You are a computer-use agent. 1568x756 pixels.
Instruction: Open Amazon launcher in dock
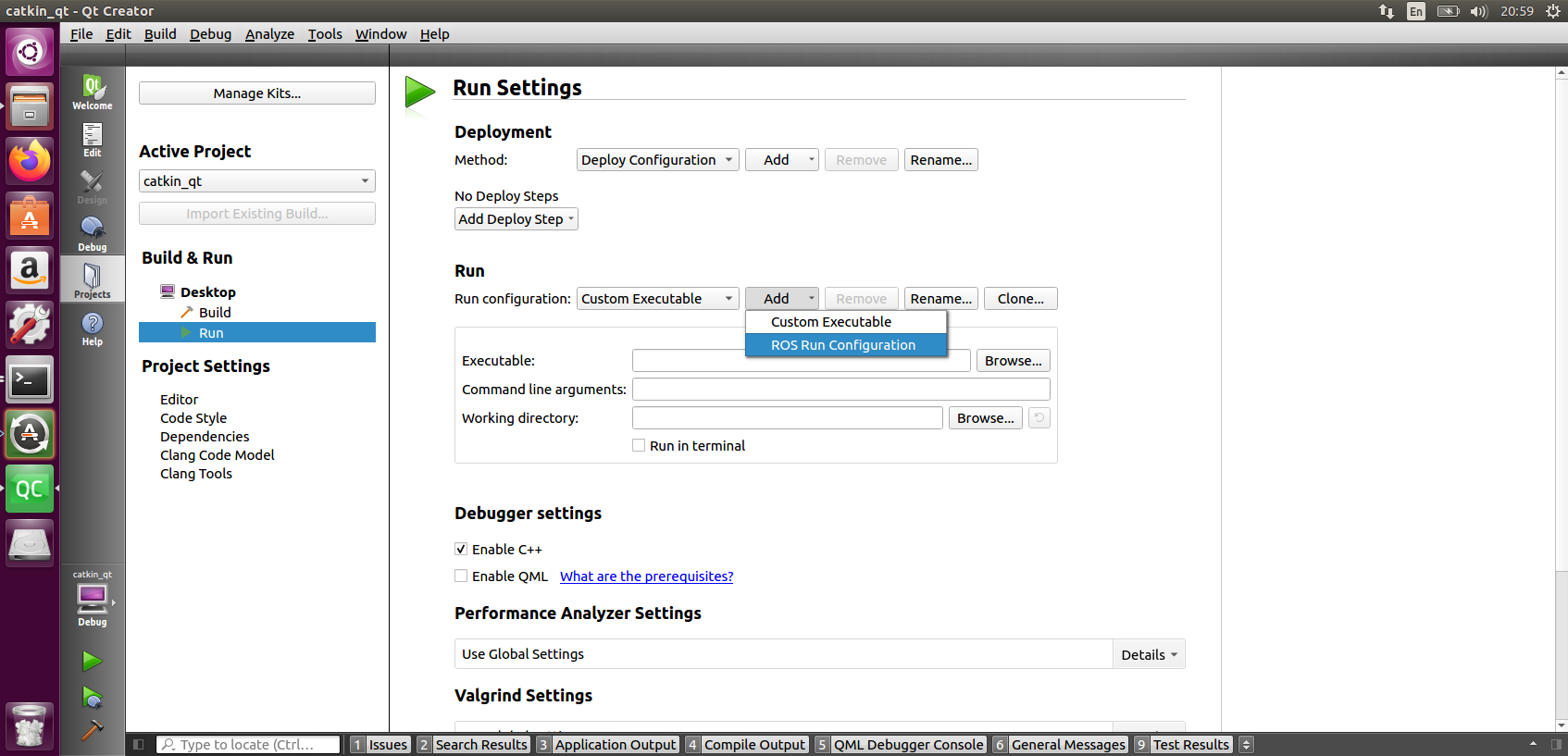(30, 270)
